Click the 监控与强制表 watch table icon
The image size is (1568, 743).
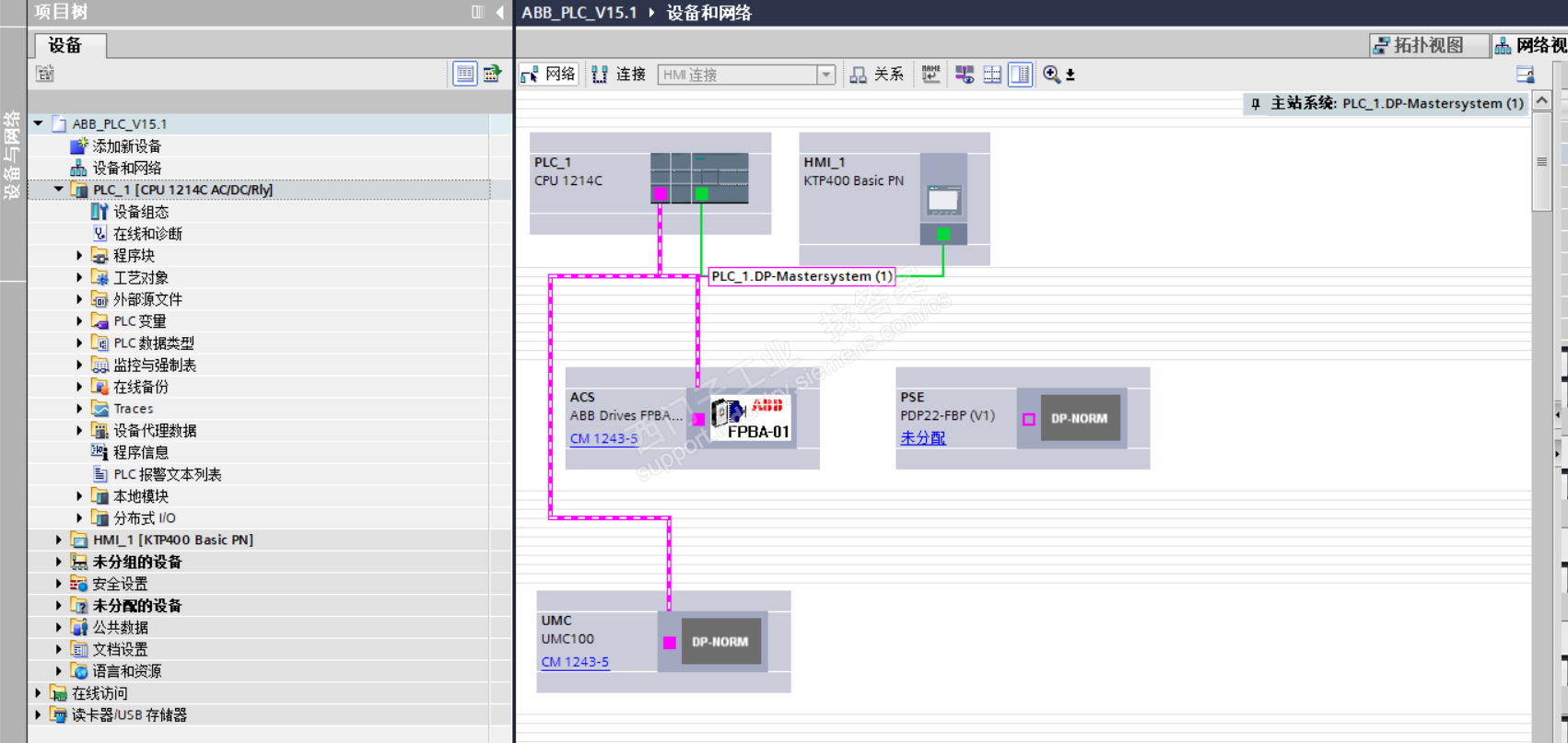(x=99, y=366)
